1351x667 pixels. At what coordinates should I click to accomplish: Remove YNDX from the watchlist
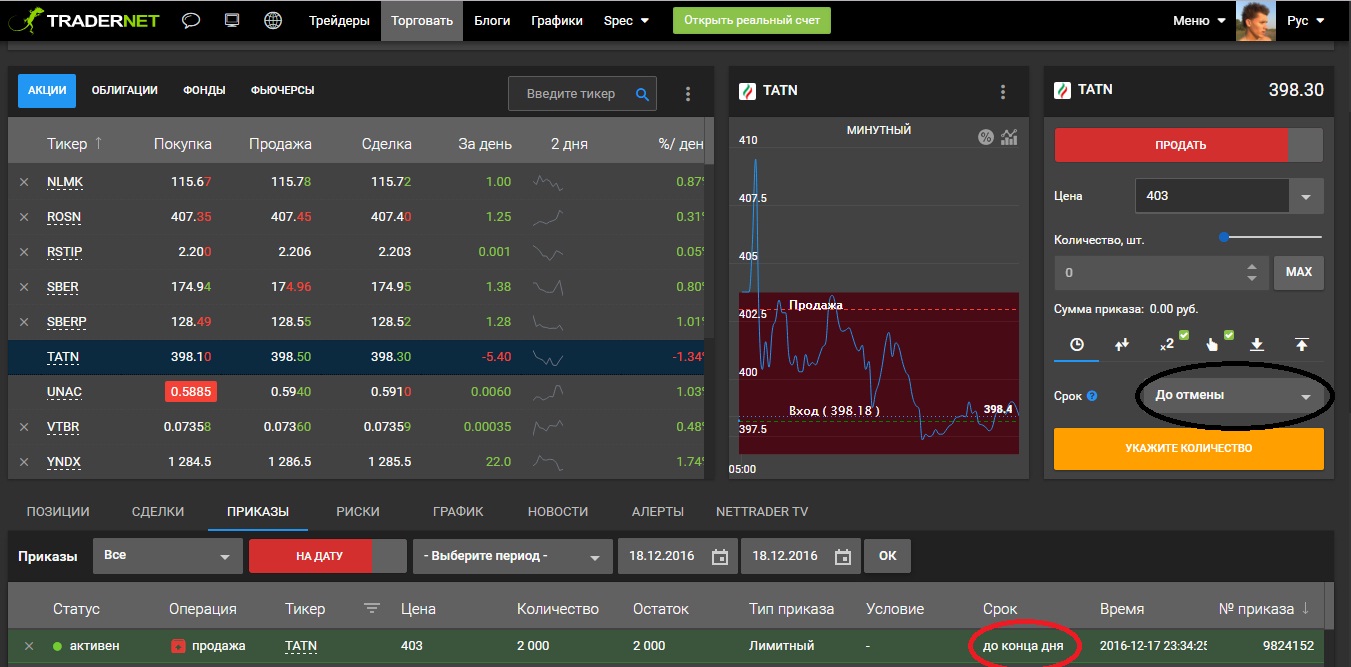tap(24, 462)
